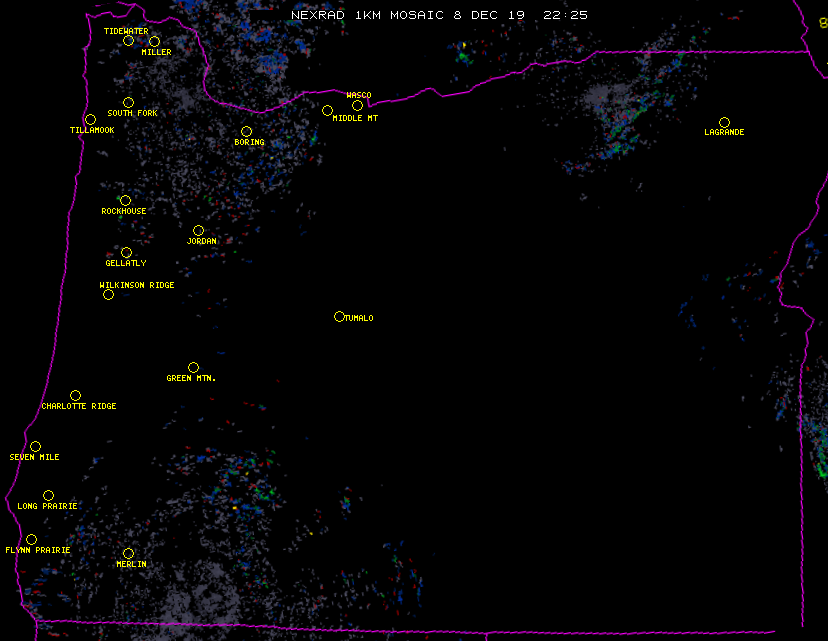Viewport: 828px width, 641px height.
Task: Select the Green Mtn. station circle
Action: [x=193, y=367]
